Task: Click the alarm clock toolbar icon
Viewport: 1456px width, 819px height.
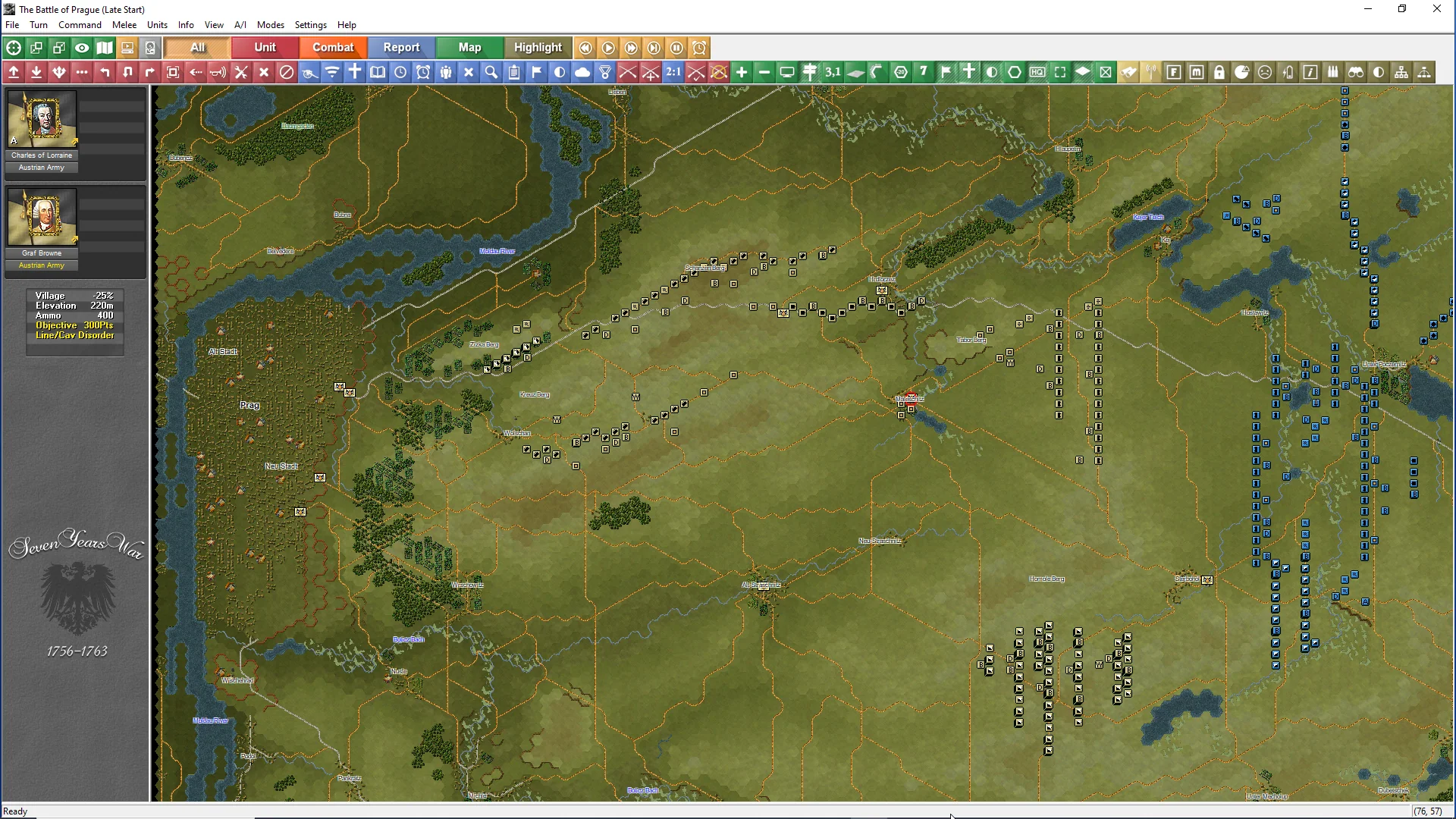Action: 423,72
